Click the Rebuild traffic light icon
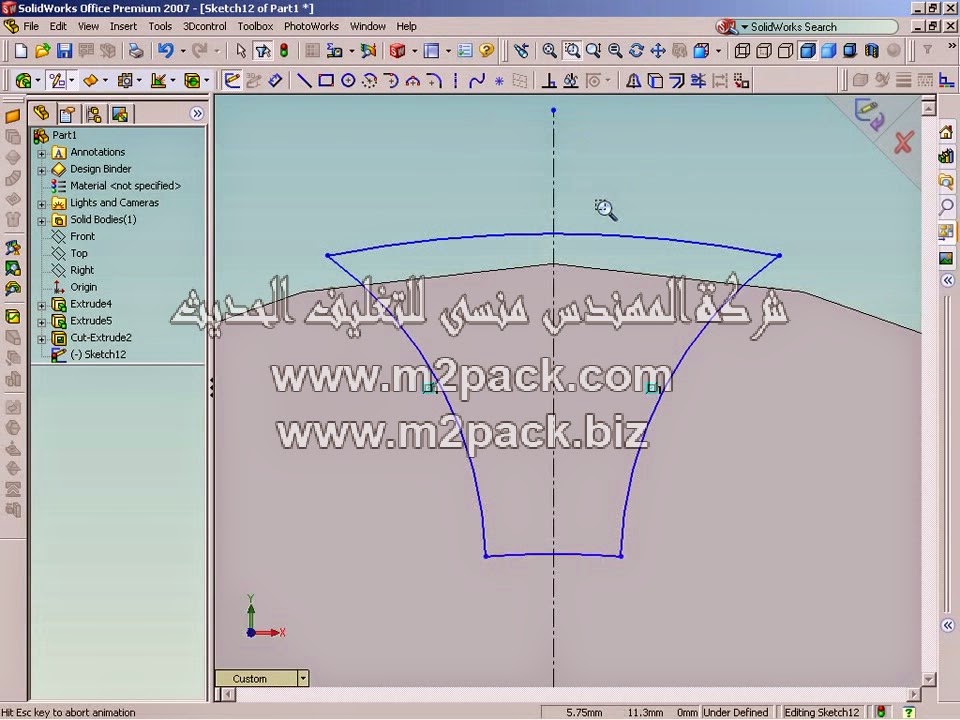 click(284, 51)
